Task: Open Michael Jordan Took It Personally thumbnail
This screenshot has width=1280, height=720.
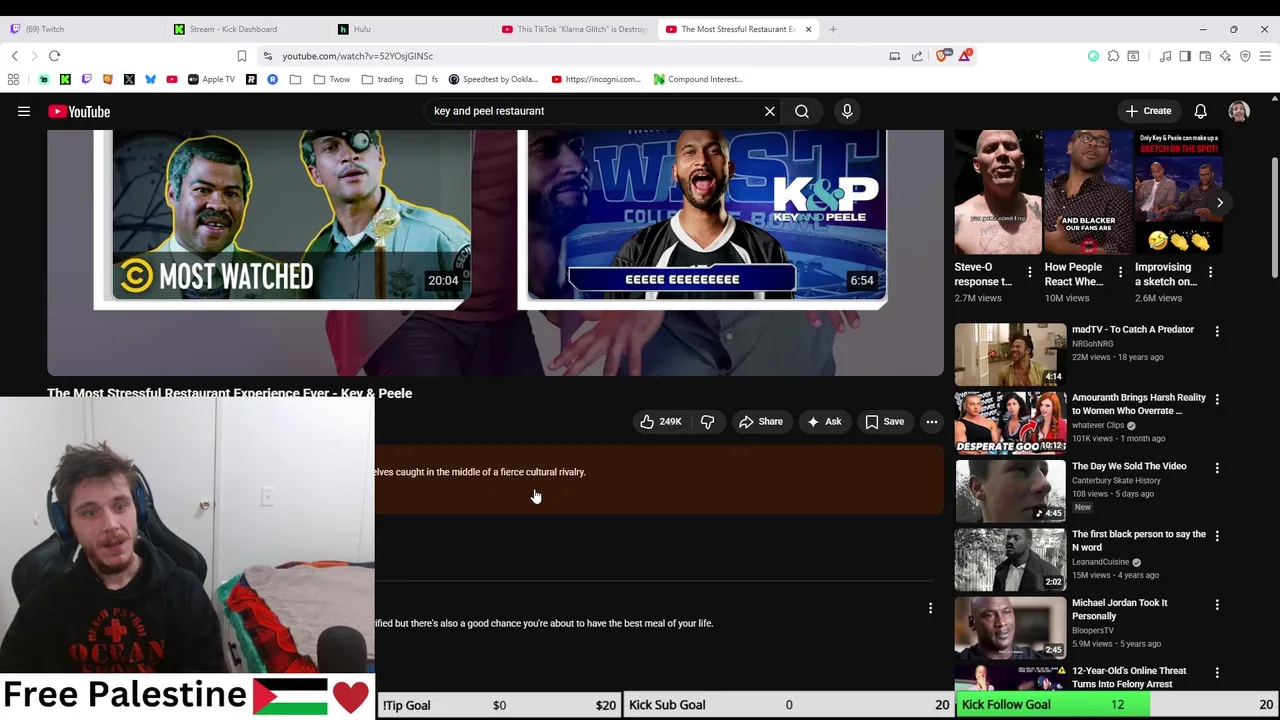Action: pos(1010,627)
